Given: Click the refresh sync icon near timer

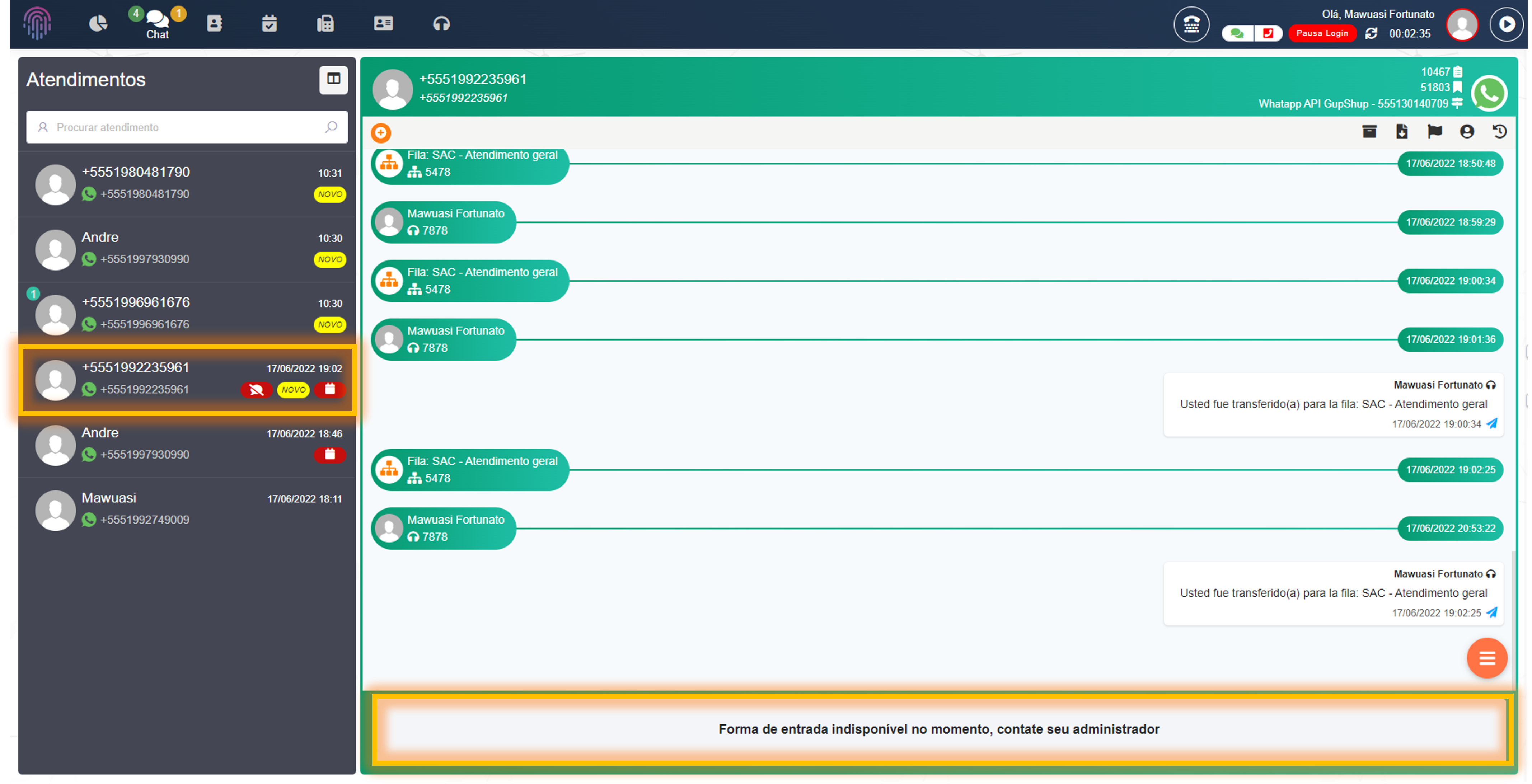Looking at the screenshot, I should 1372,34.
